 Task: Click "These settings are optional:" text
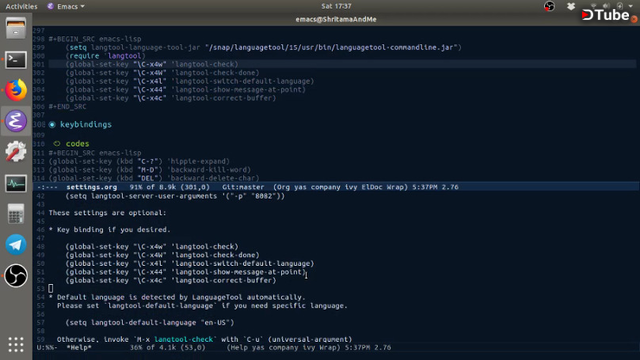coord(107,213)
